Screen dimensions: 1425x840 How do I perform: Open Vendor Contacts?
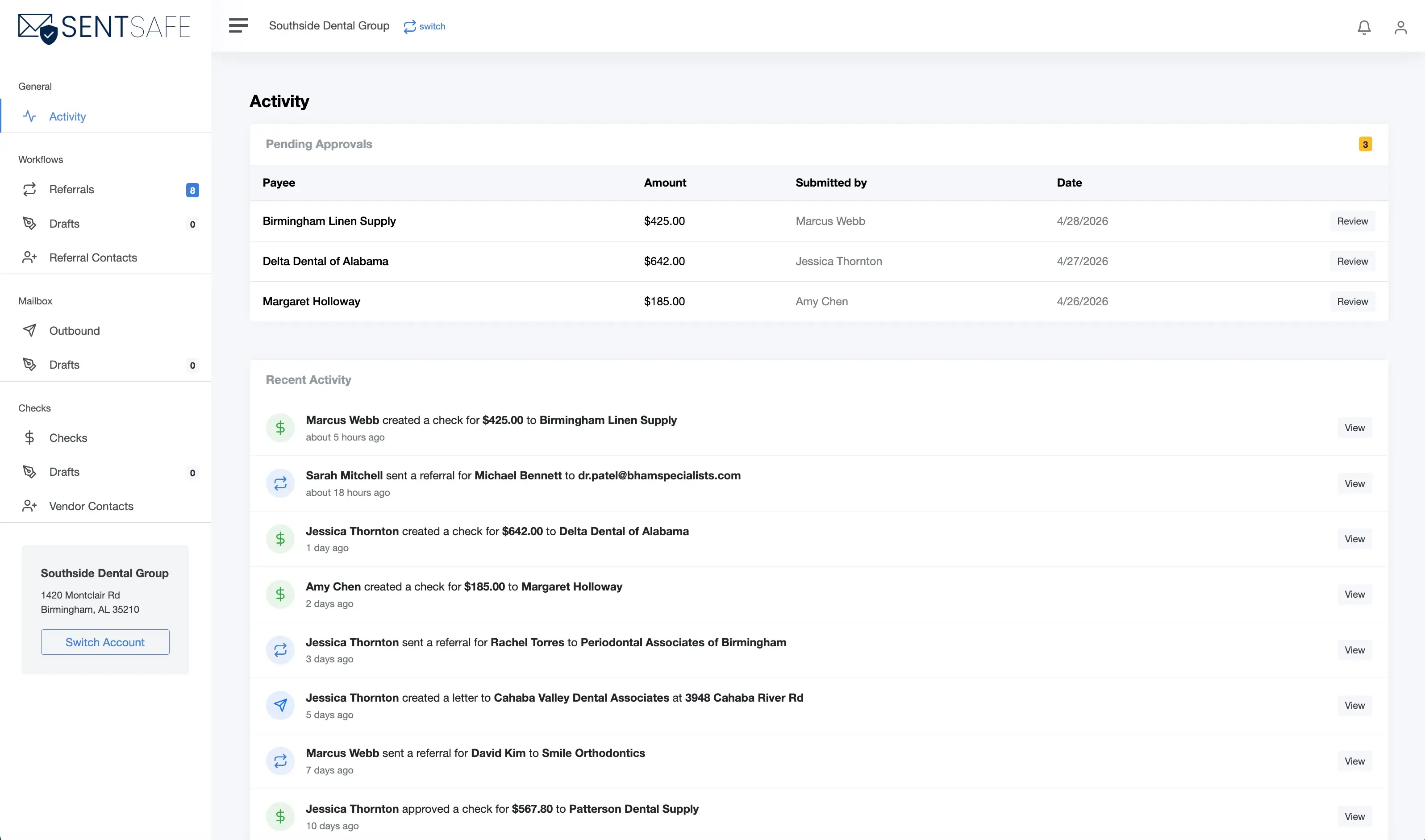click(x=91, y=506)
